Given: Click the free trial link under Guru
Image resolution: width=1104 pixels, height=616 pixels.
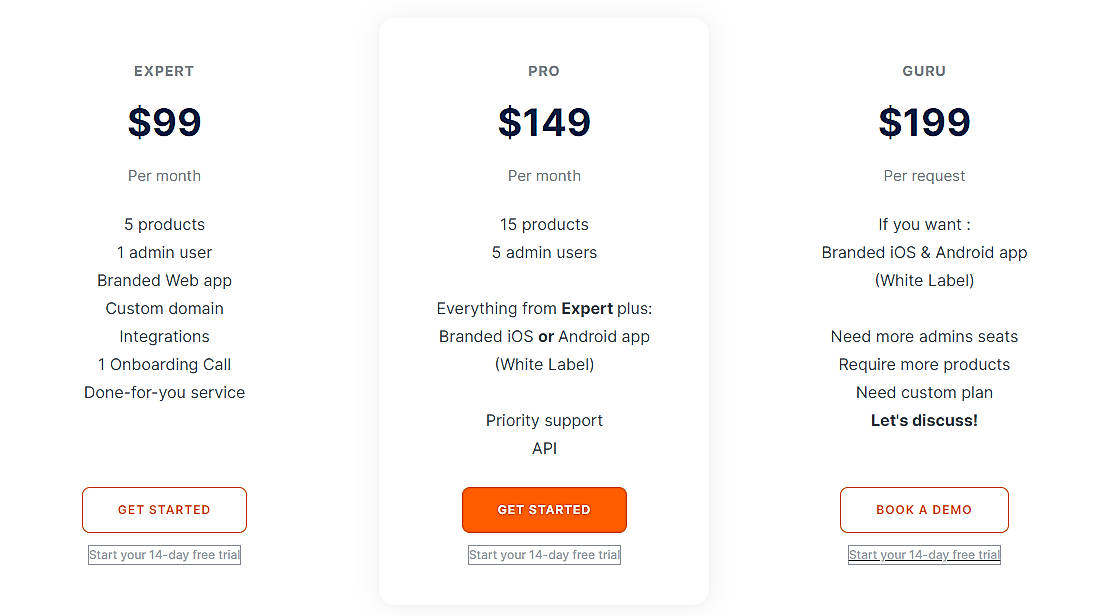Looking at the screenshot, I should [924, 555].
